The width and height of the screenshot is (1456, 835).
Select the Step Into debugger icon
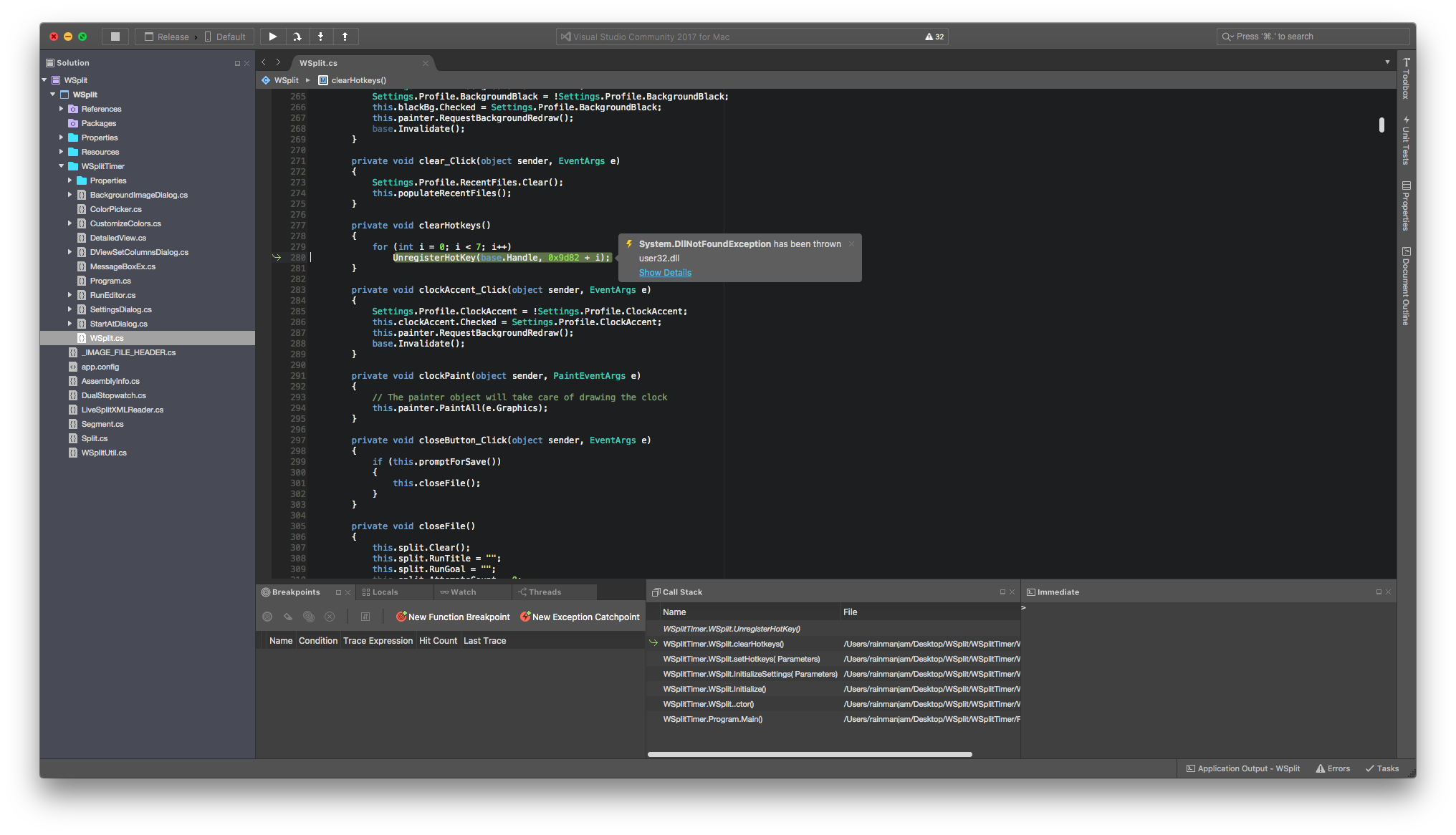tap(320, 36)
